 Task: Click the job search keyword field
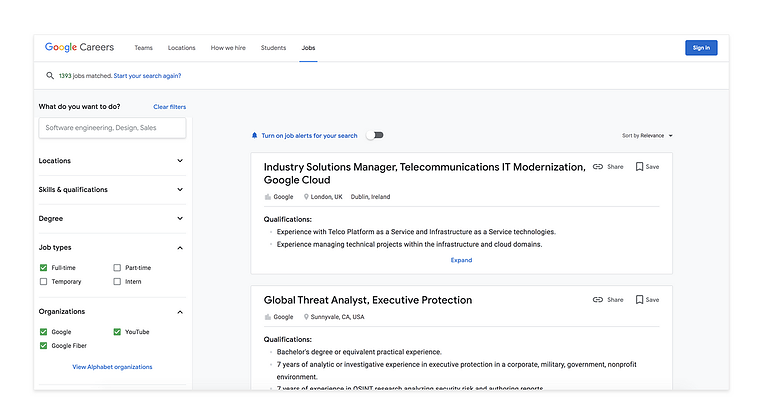point(112,128)
